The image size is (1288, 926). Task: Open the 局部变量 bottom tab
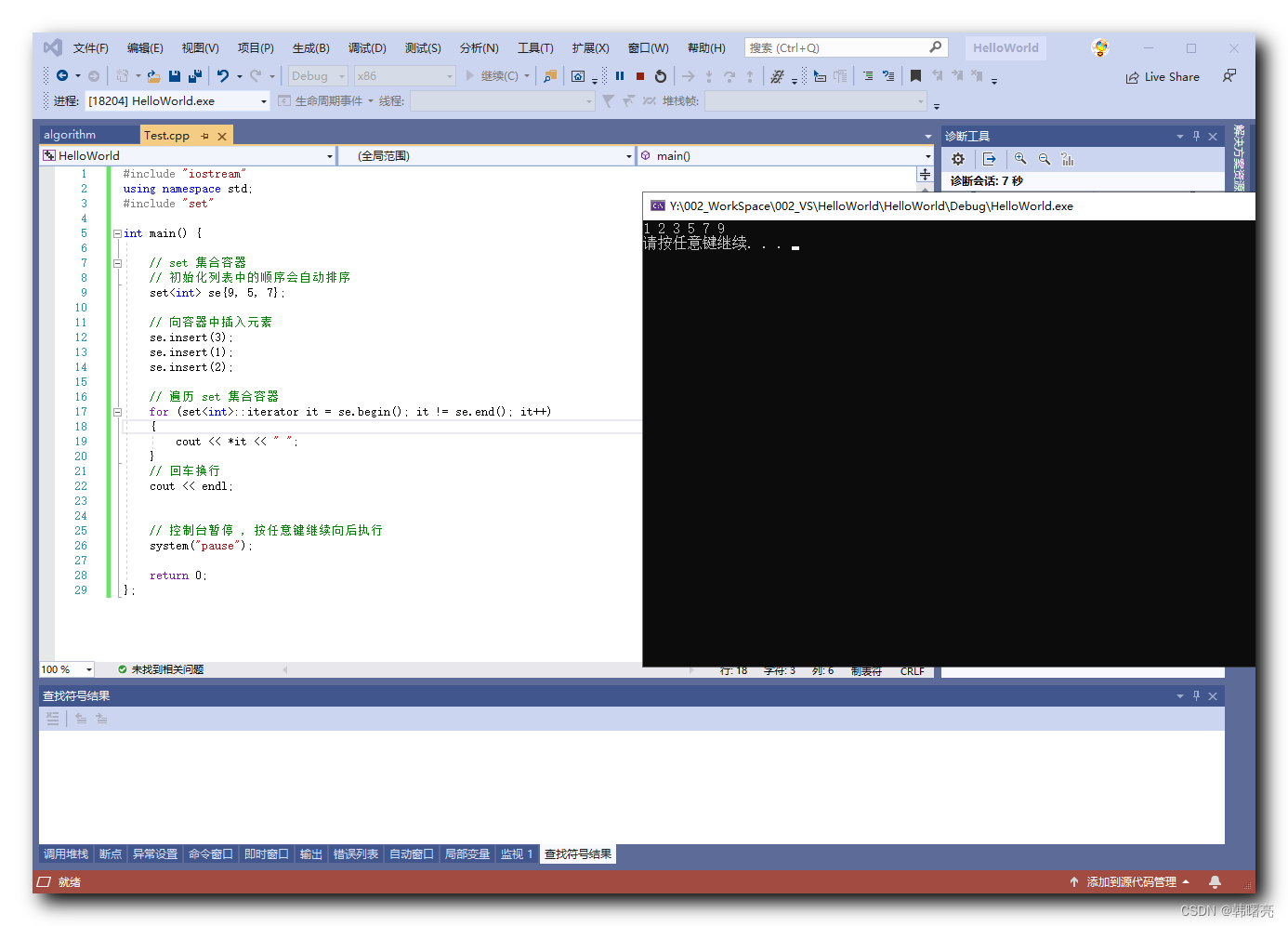[467, 853]
